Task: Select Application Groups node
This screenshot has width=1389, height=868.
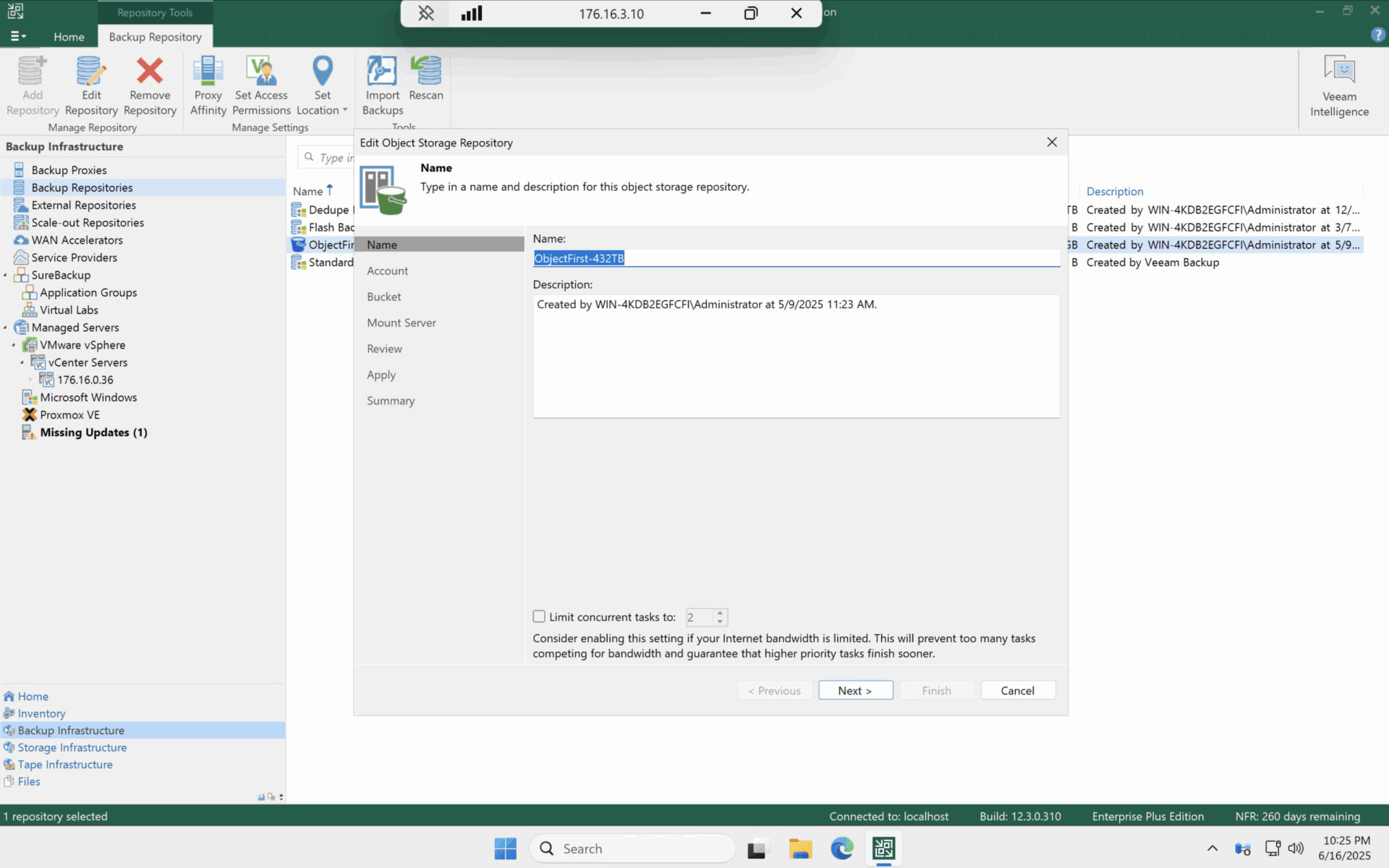Action: (x=88, y=292)
